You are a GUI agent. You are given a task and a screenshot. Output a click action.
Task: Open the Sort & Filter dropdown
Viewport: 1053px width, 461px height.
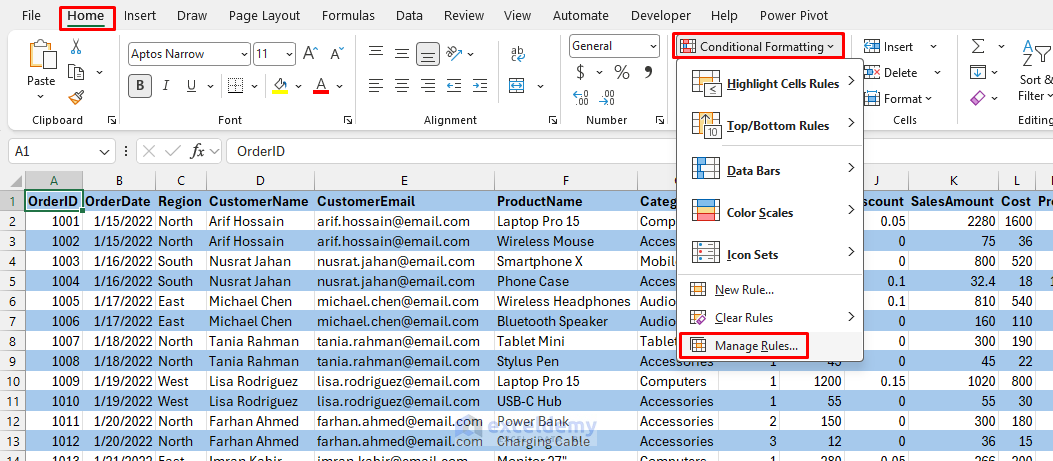click(1035, 71)
